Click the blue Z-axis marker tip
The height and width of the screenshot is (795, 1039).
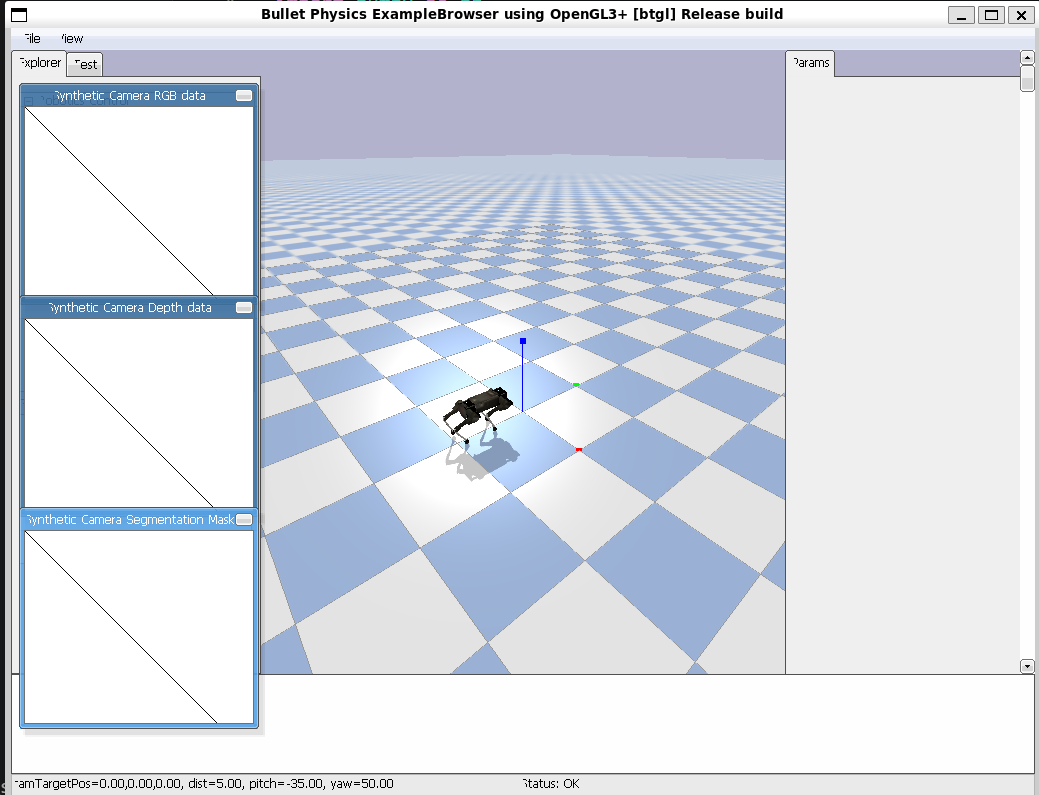point(523,341)
